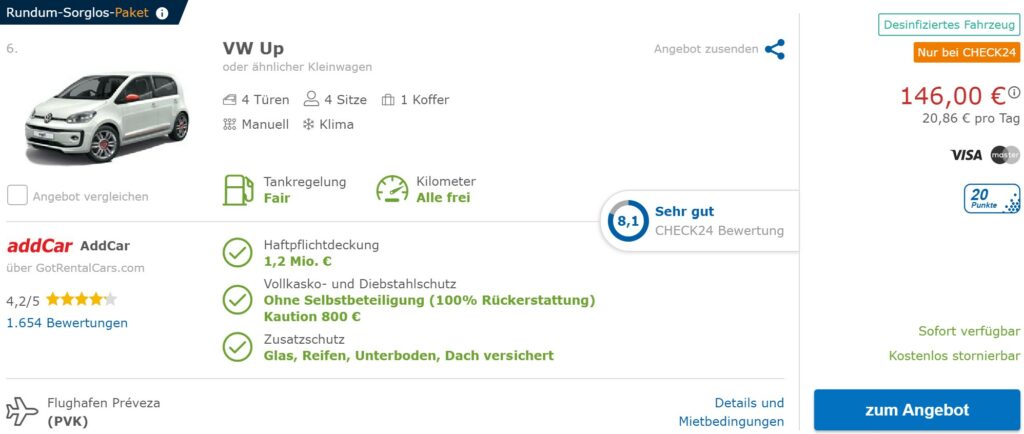This screenshot has height=434, width=1024.
Task: Click the Vollkasko- und Diebstahlschutz checkmark icon
Action: (237, 300)
